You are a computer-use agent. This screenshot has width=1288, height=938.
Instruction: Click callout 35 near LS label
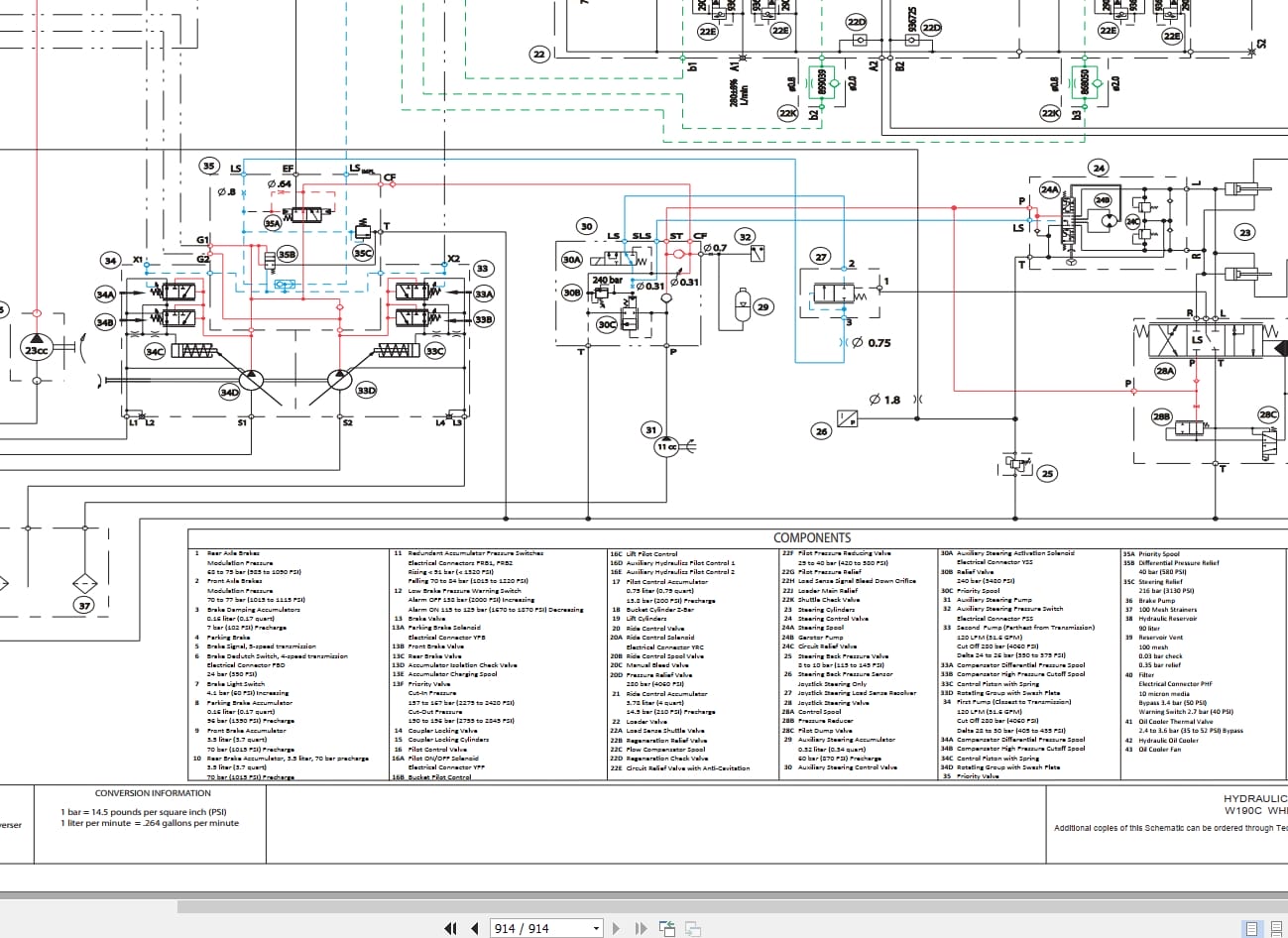coord(208,166)
